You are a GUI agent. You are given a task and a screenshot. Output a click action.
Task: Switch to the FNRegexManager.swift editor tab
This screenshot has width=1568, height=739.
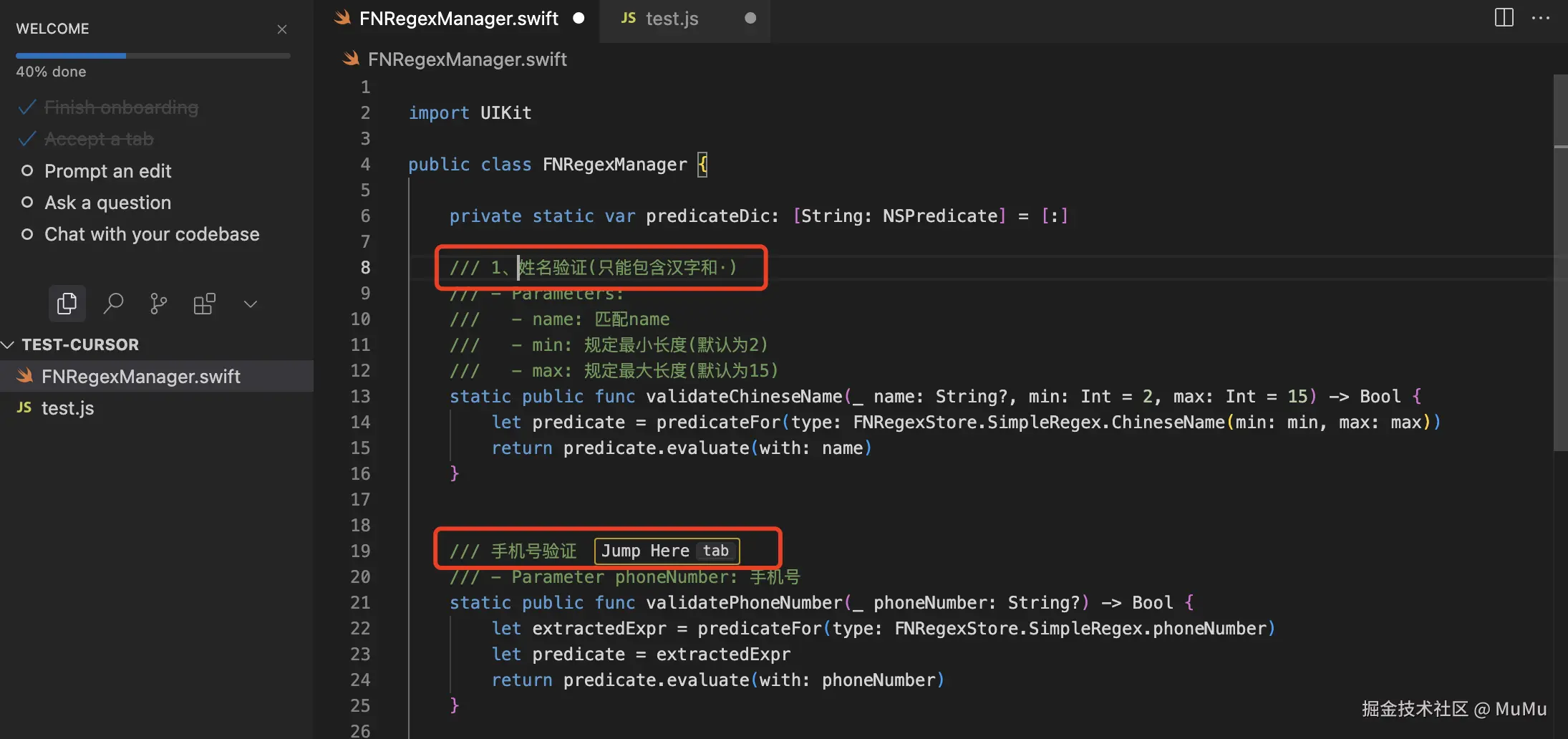point(458,19)
